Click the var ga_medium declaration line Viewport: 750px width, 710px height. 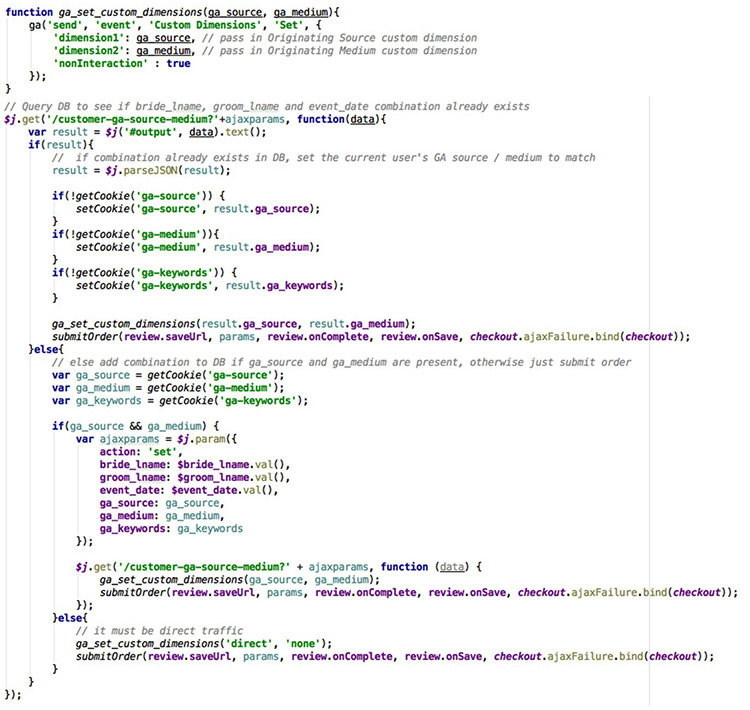(x=168, y=388)
